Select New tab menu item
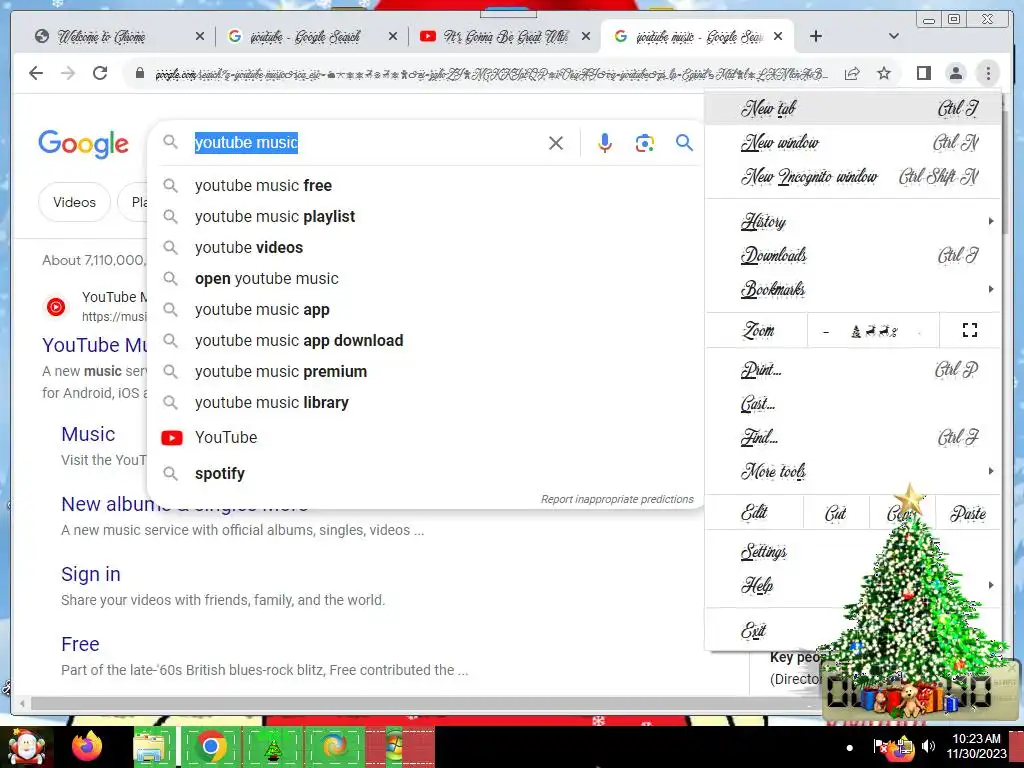 pyautogui.click(x=854, y=108)
